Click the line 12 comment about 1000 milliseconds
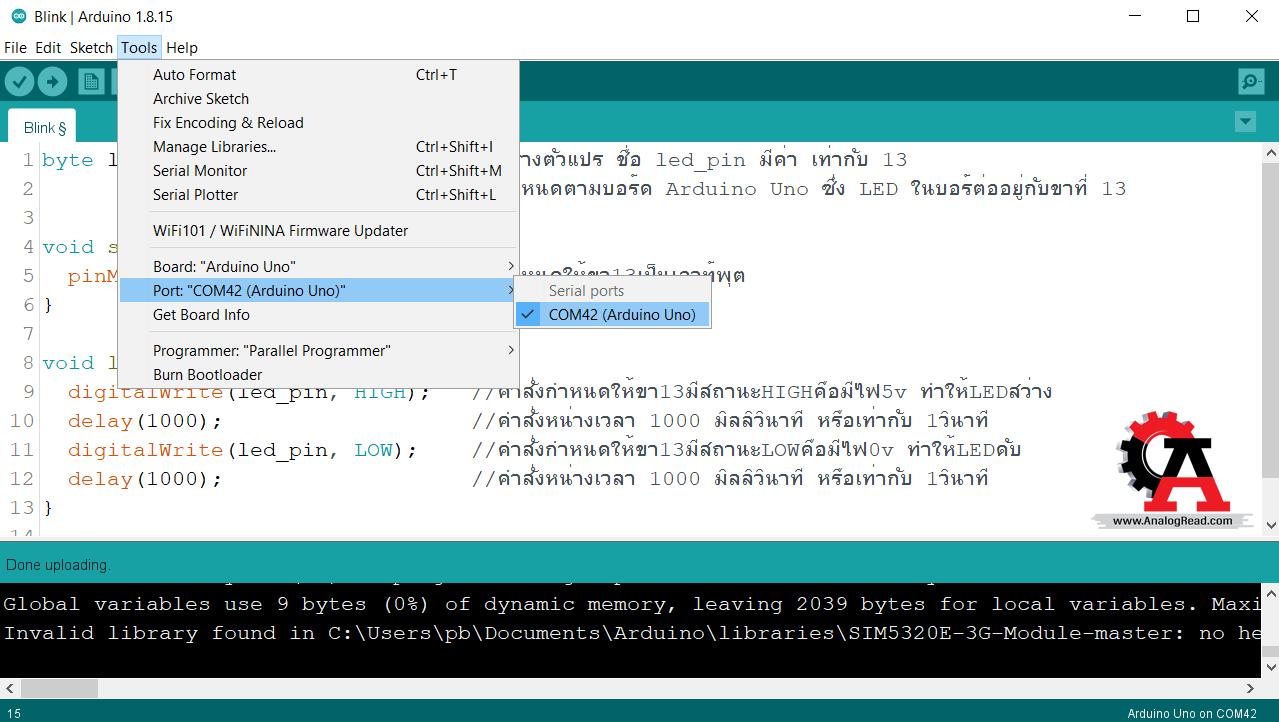Screen dimensions: 1279x722 [730, 479]
